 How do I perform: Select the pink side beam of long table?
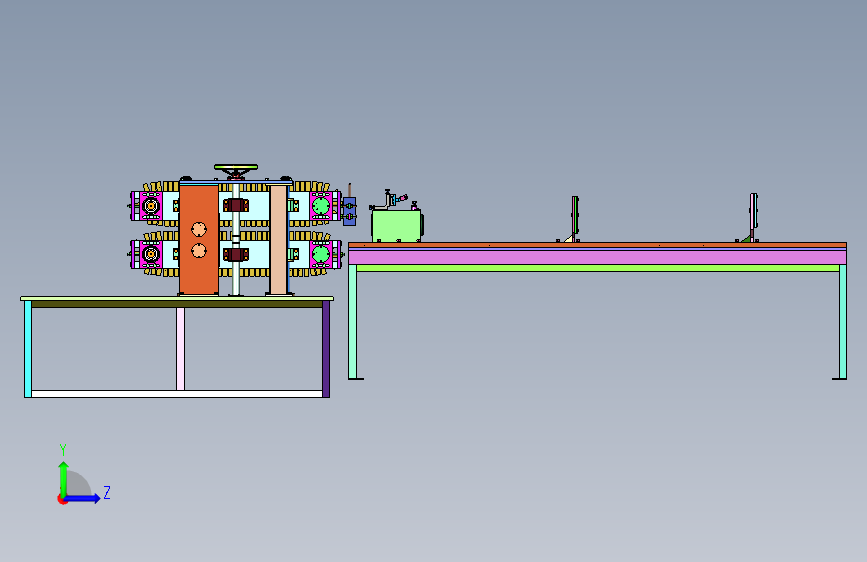click(x=597, y=257)
